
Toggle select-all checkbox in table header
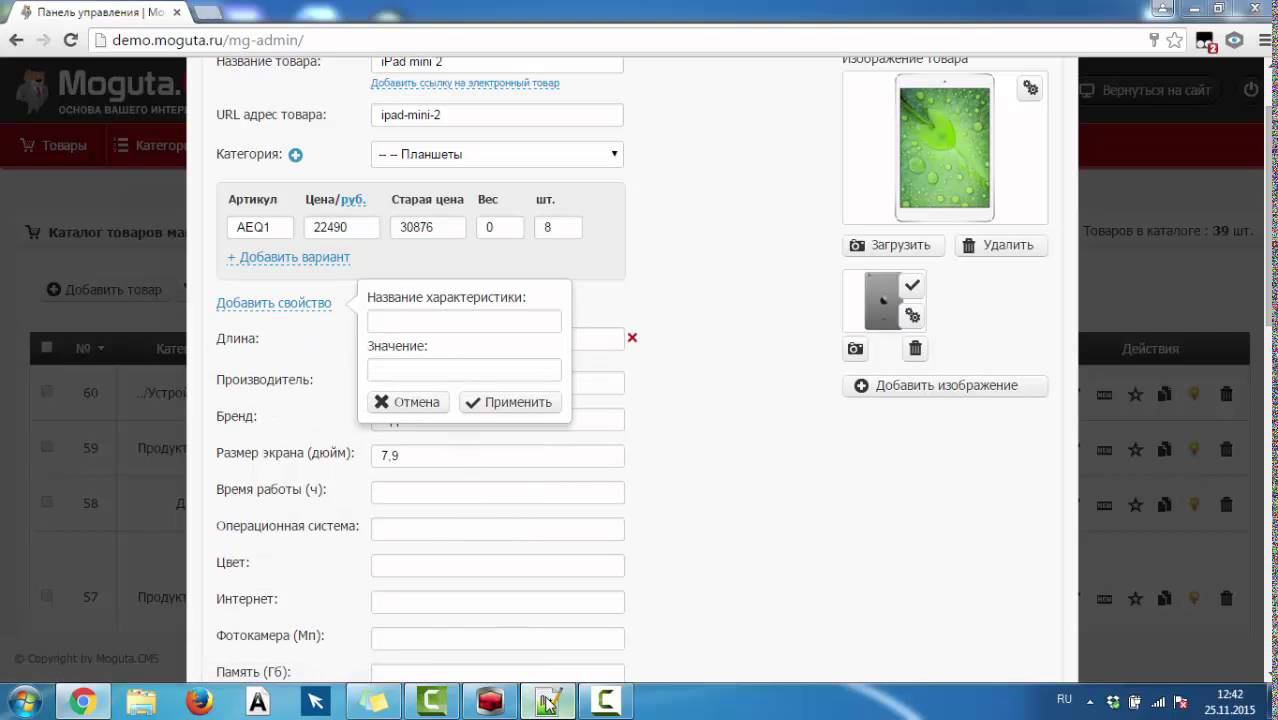pos(46,347)
